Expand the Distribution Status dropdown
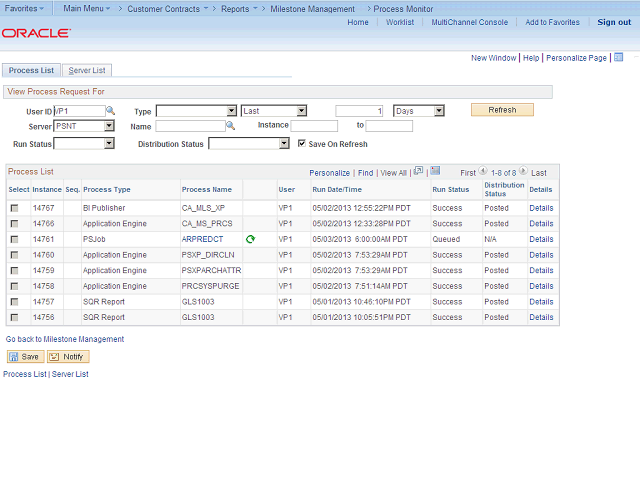Viewport: 640px width, 480px height. click(284, 144)
